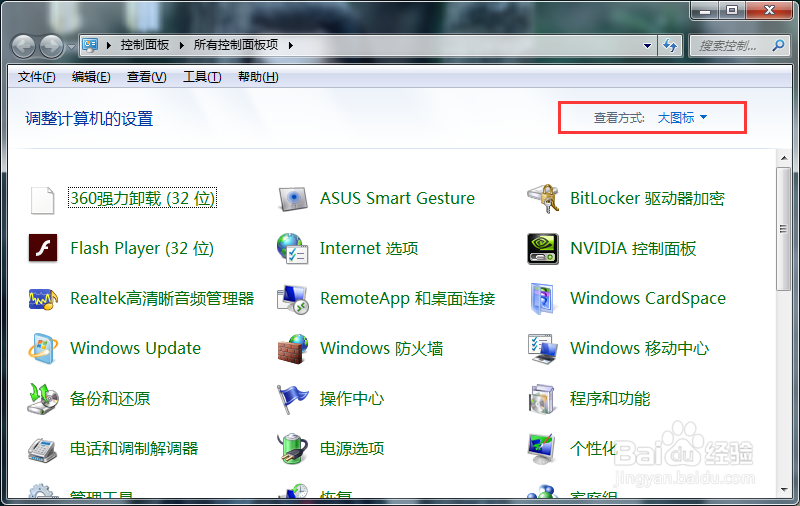Open the 帮助(H) menu
Screen dimensions: 800x506
click(258, 77)
